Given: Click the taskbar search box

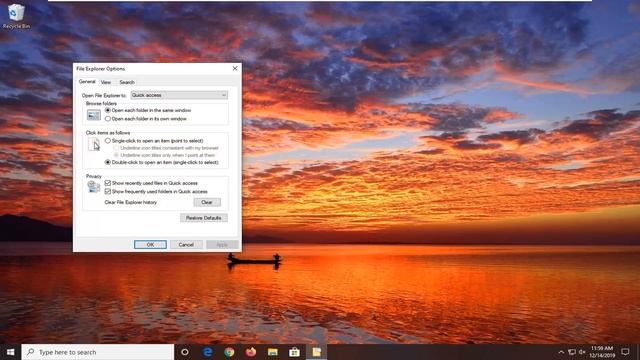Looking at the screenshot, I should (x=98, y=352).
